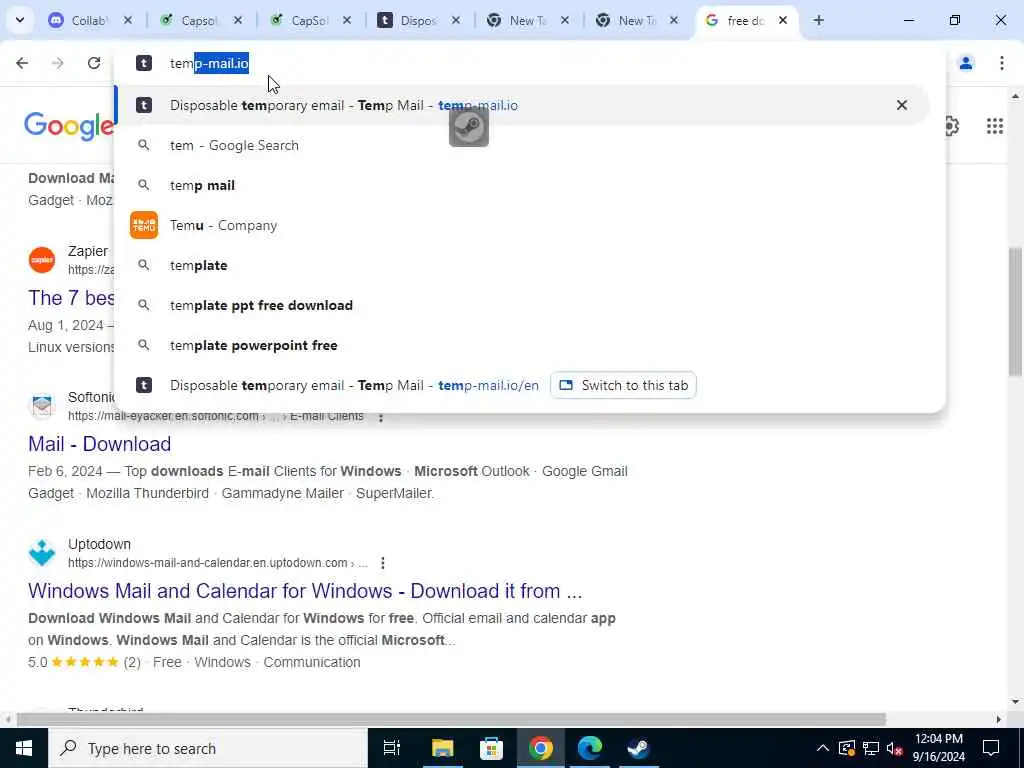Close the active free dc Google tab

(x=783, y=21)
